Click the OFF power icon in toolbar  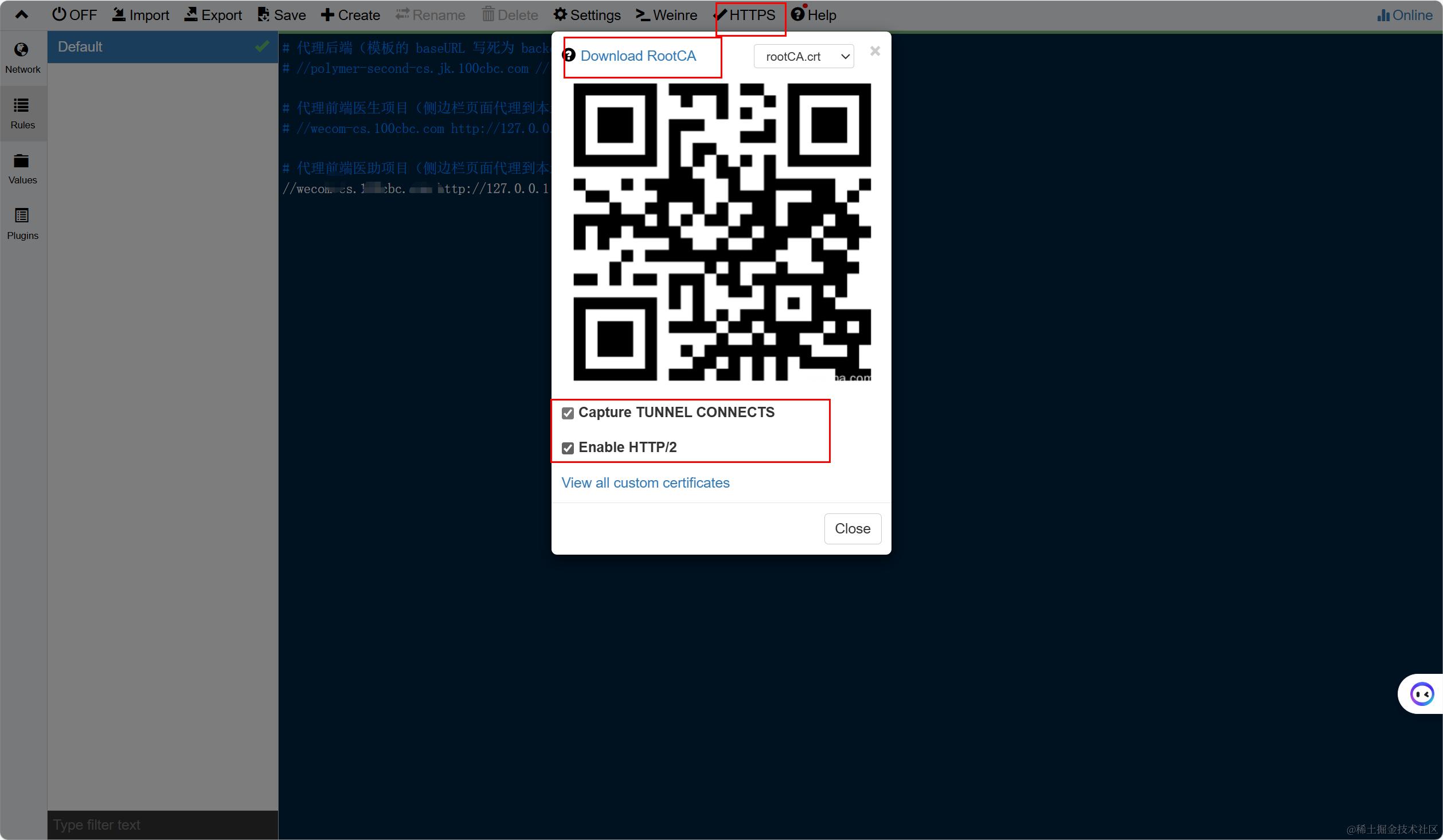point(59,14)
